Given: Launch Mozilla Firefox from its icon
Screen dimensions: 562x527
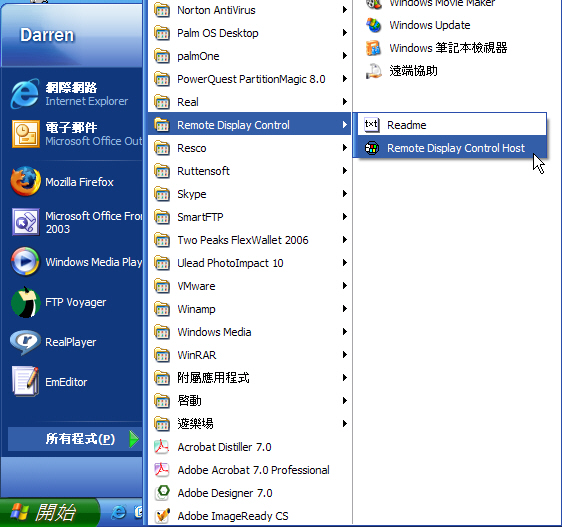Looking at the screenshot, I should [x=25, y=181].
